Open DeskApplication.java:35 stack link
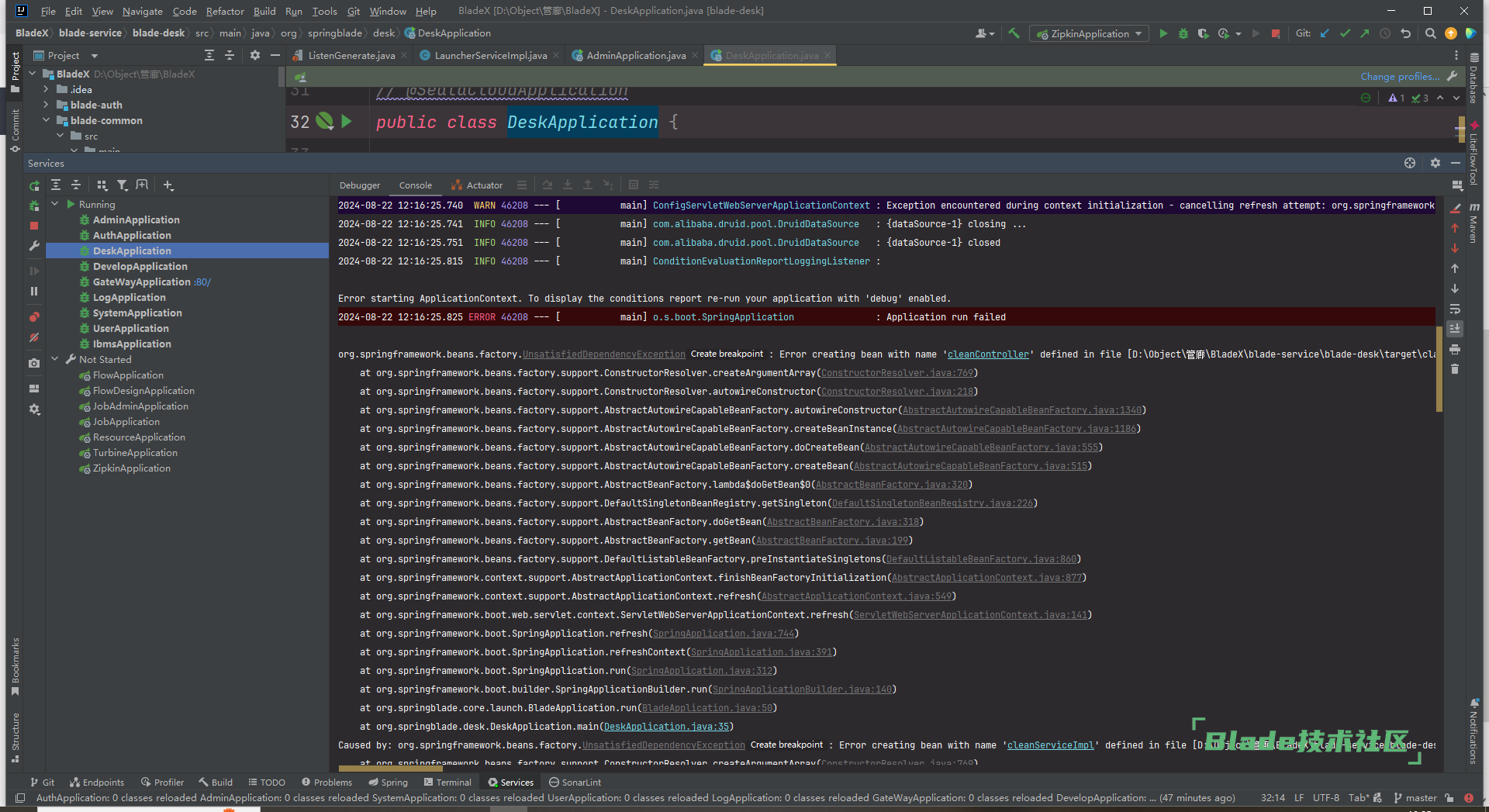Viewport: 1489px width, 812px height. pyautogui.click(x=666, y=727)
